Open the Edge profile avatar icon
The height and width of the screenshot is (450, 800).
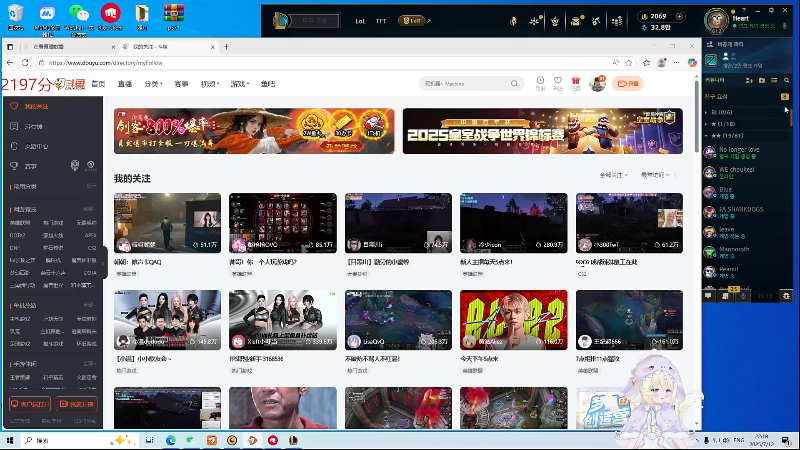pos(662,62)
